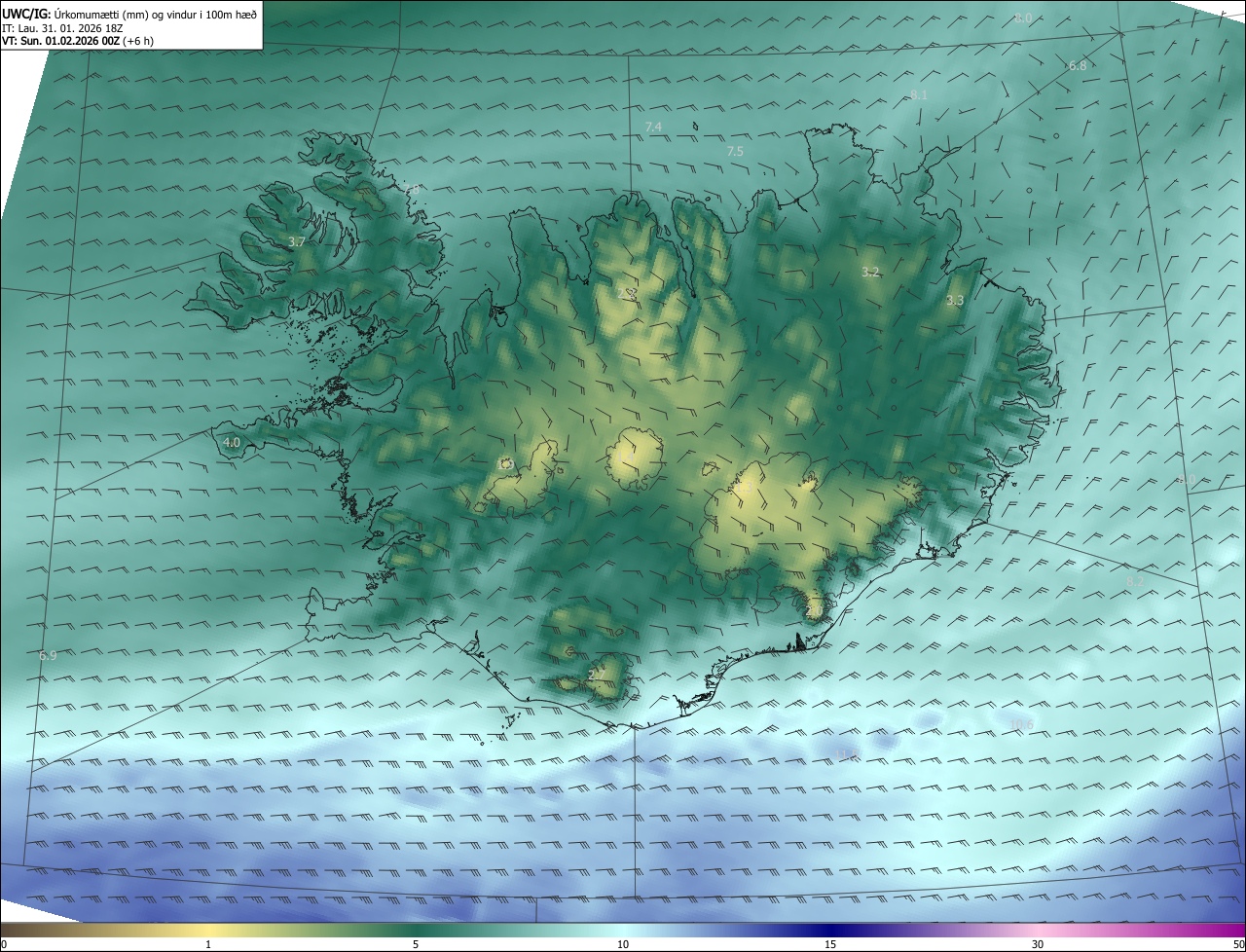Select the 3.2 value label
The height and width of the screenshot is (952, 1246).
coord(870,272)
